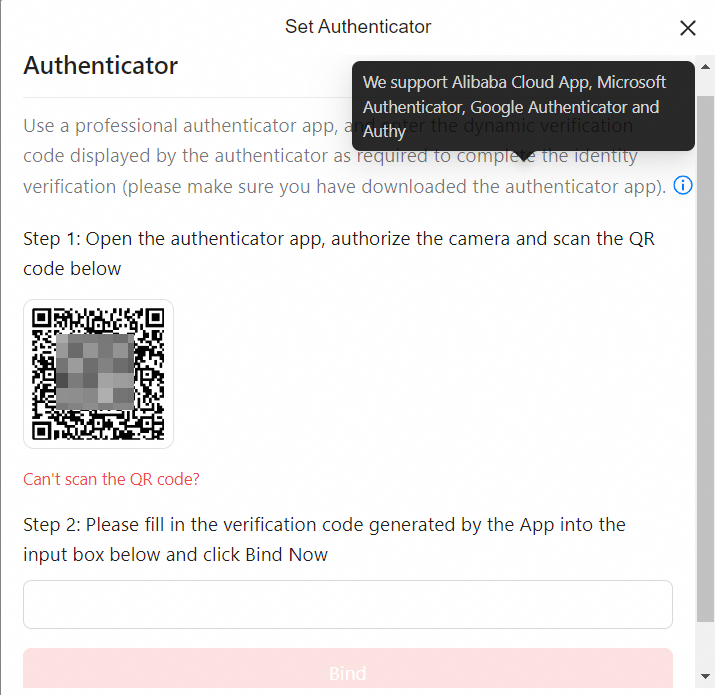Click the tooltip's downward pointer arrow
The image size is (715, 695).
524,156
